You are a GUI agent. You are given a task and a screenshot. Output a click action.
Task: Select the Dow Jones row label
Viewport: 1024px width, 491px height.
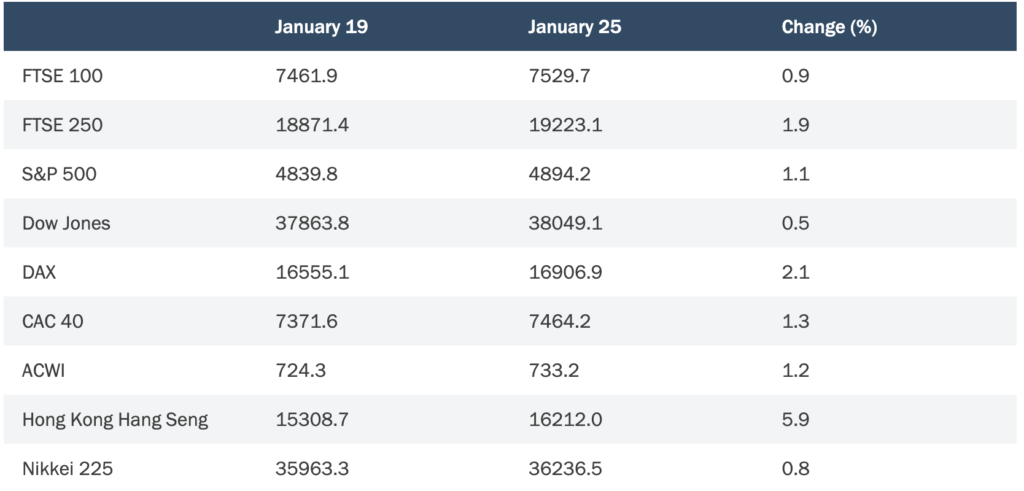tap(66, 223)
